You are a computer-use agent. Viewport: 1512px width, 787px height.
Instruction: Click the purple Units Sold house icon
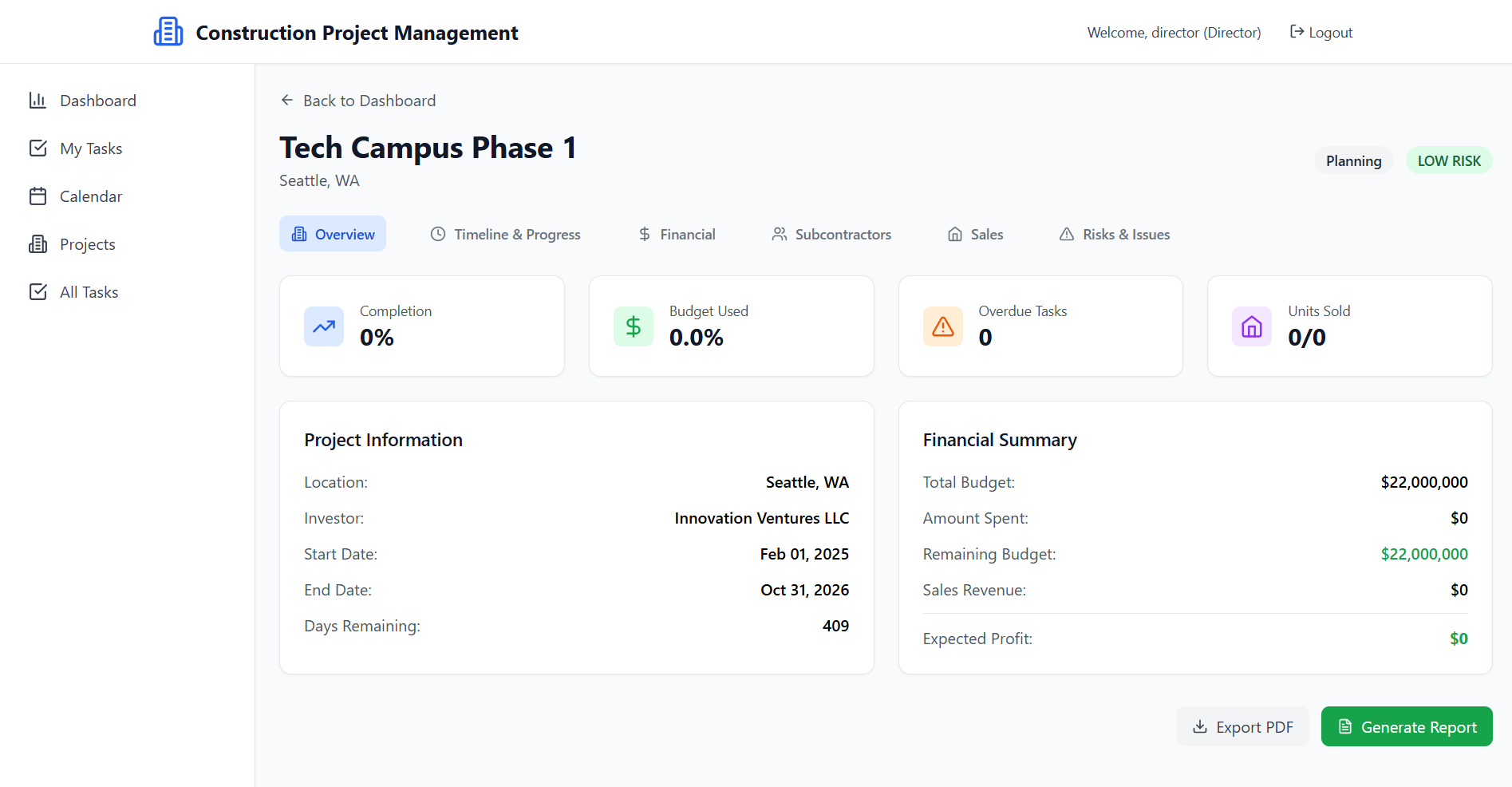click(x=1252, y=326)
